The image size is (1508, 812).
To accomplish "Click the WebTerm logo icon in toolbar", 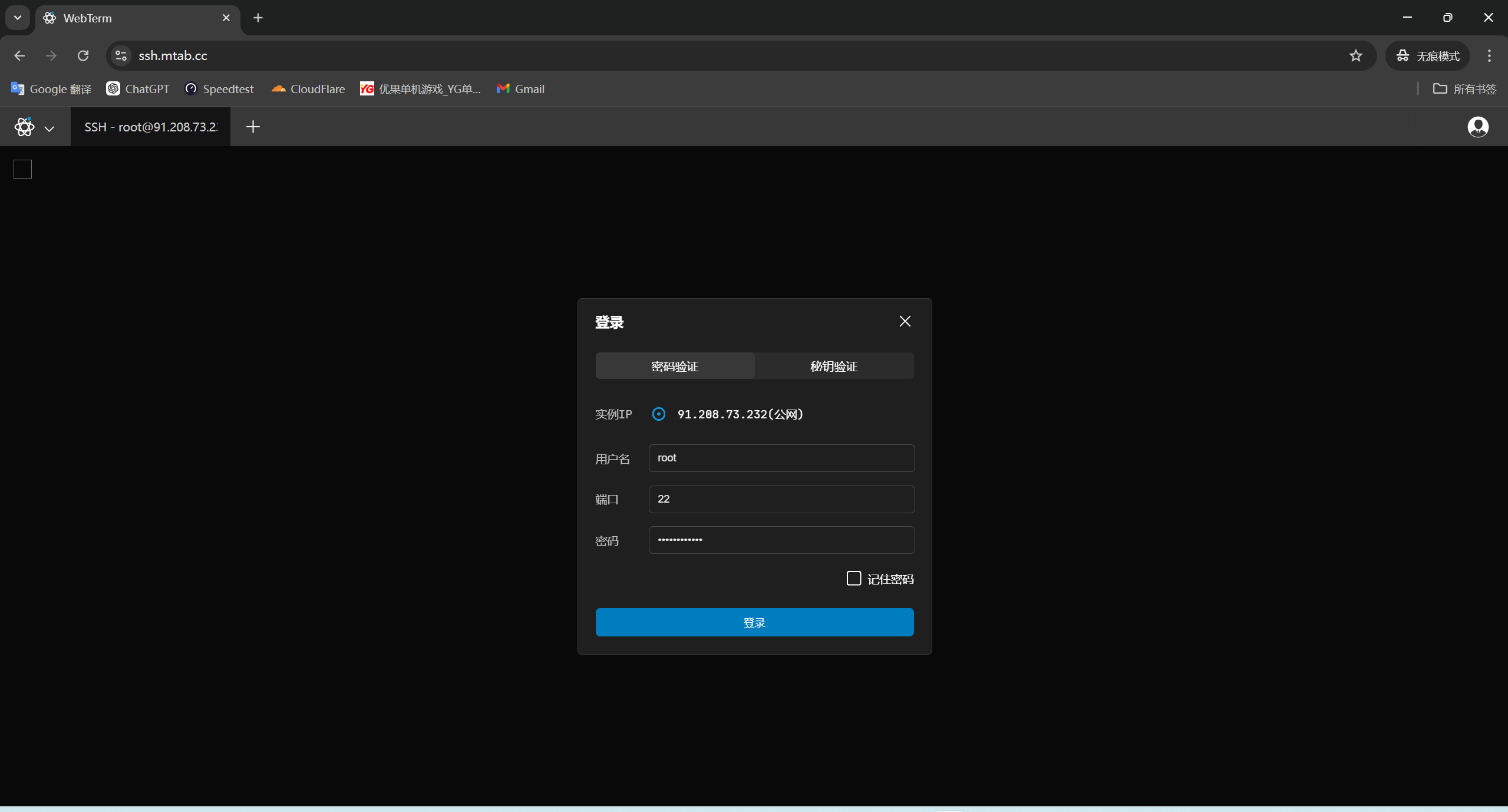I will point(24,127).
